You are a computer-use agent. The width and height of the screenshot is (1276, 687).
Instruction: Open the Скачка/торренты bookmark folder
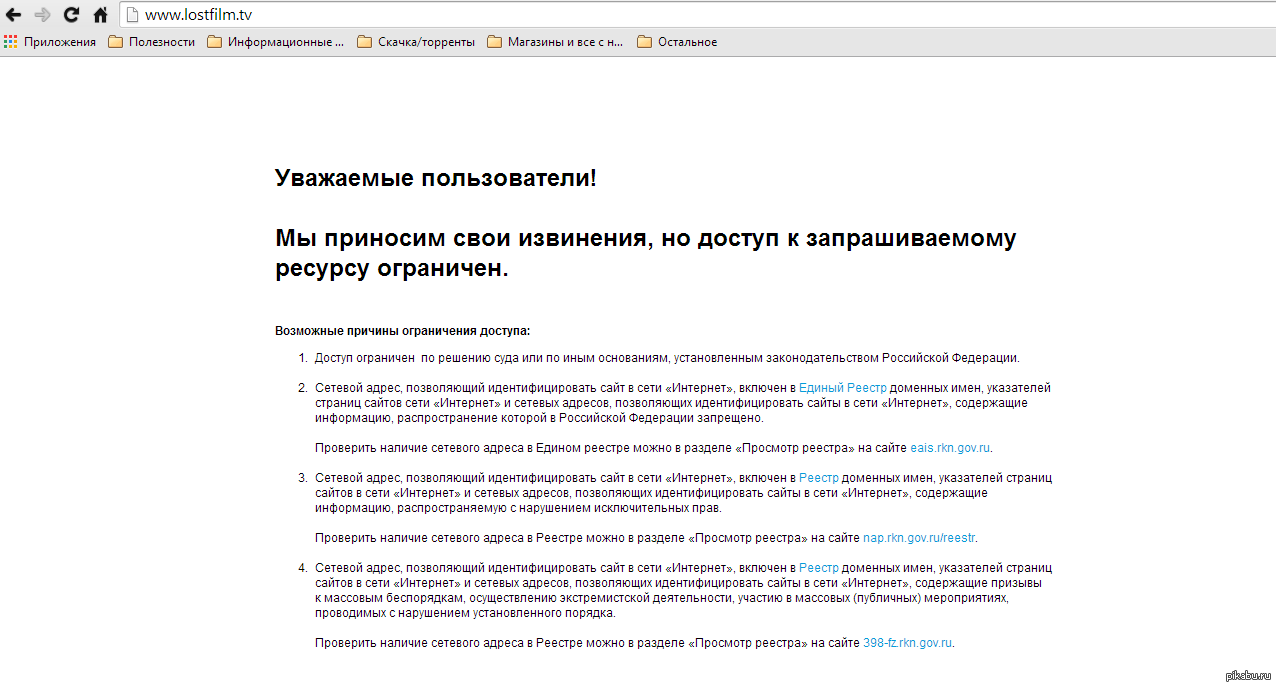tap(416, 42)
